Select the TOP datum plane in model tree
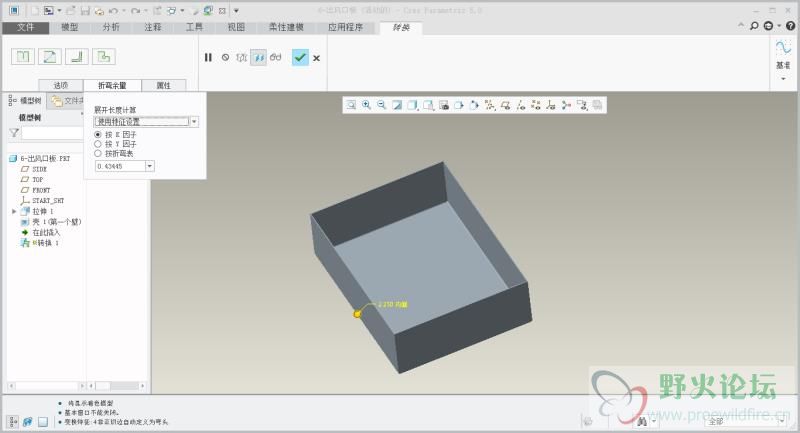 pyautogui.click(x=40, y=180)
